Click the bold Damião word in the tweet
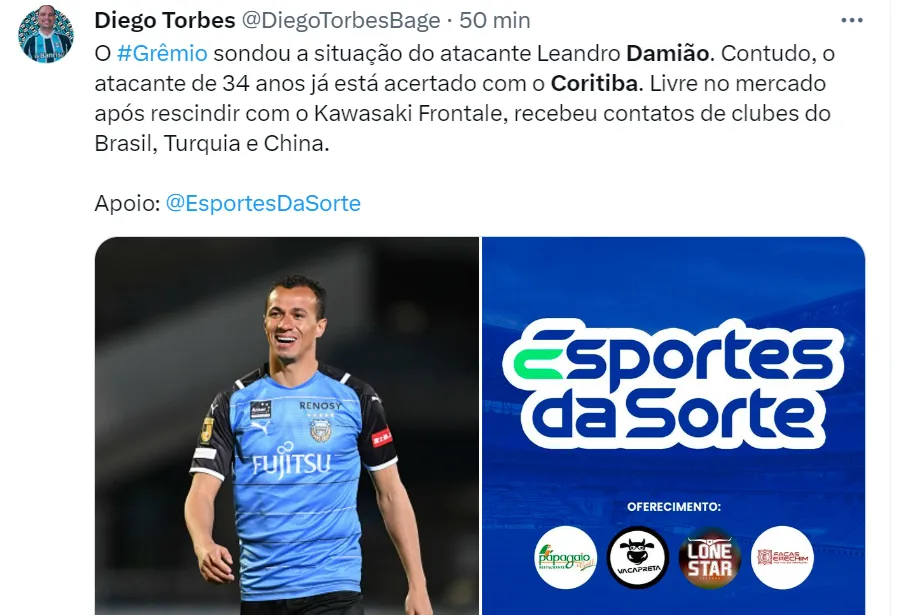Screen dimensions: 901x615 click(x=668, y=53)
